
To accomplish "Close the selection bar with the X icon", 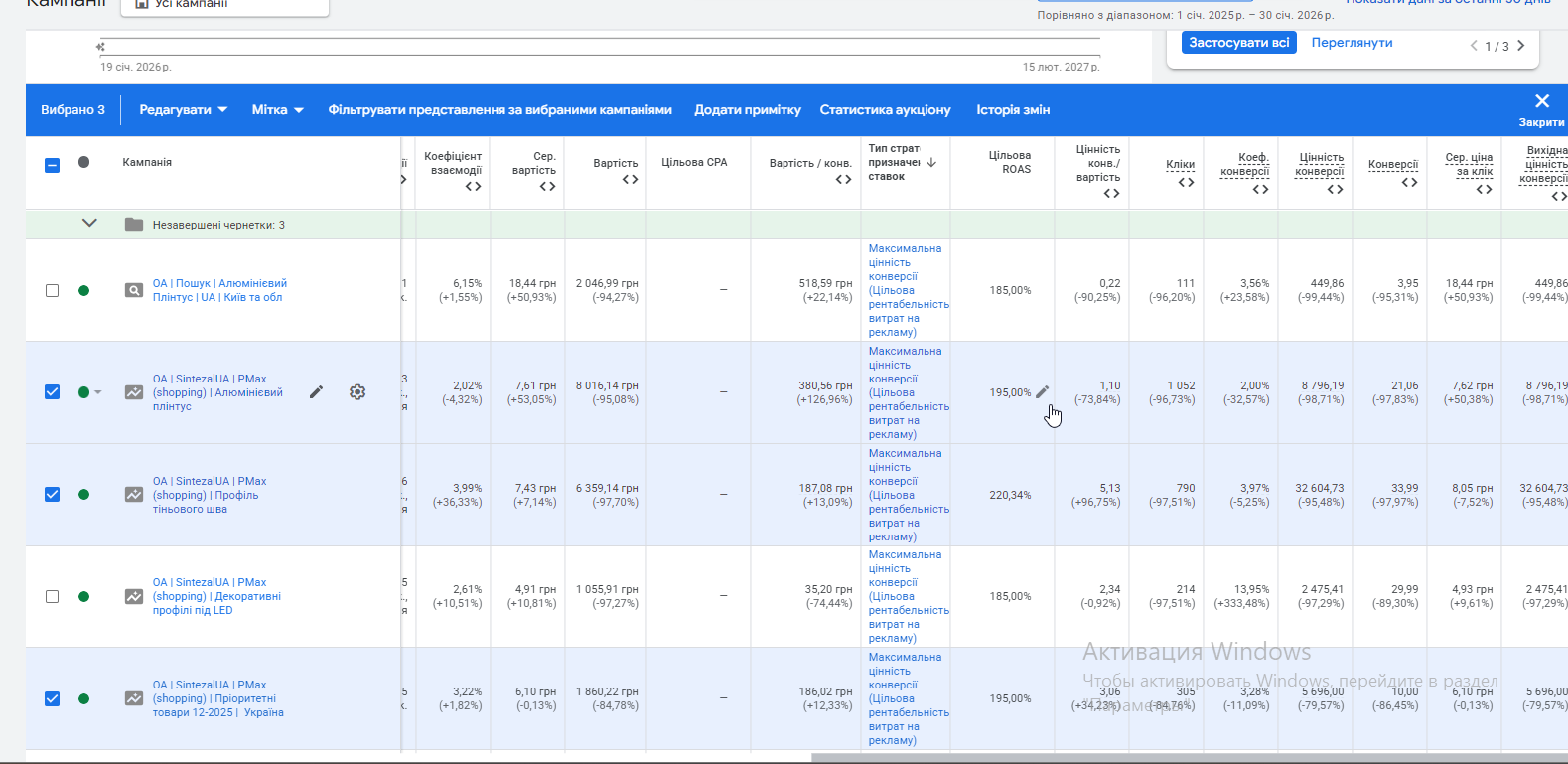I will pyautogui.click(x=1541, y=102).
